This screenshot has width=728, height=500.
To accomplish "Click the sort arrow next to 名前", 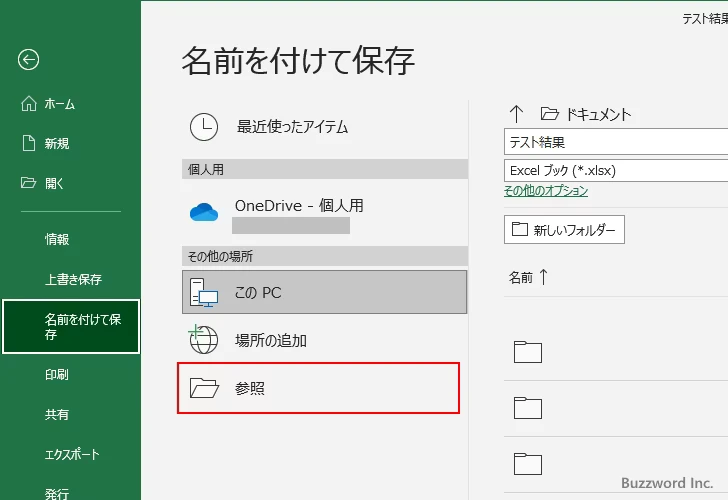I will click(544, 277).
